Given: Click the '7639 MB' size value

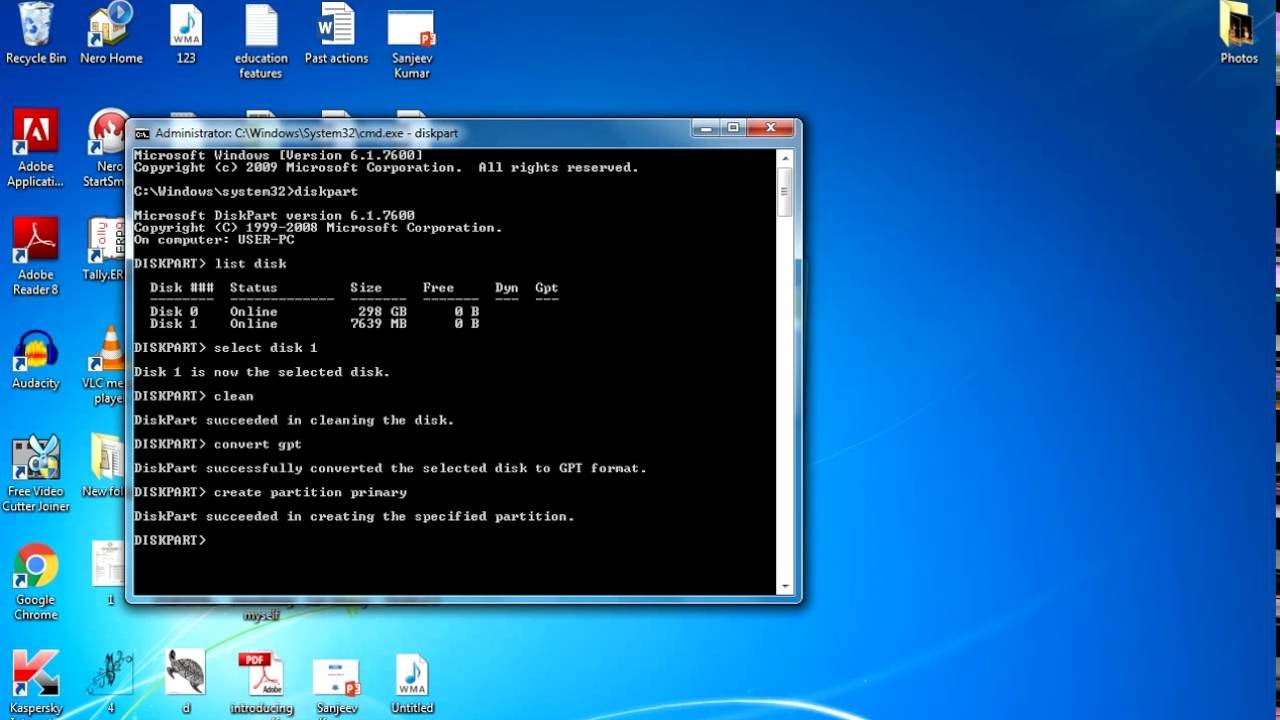Looking at the screenshot, I should point(378,324).
